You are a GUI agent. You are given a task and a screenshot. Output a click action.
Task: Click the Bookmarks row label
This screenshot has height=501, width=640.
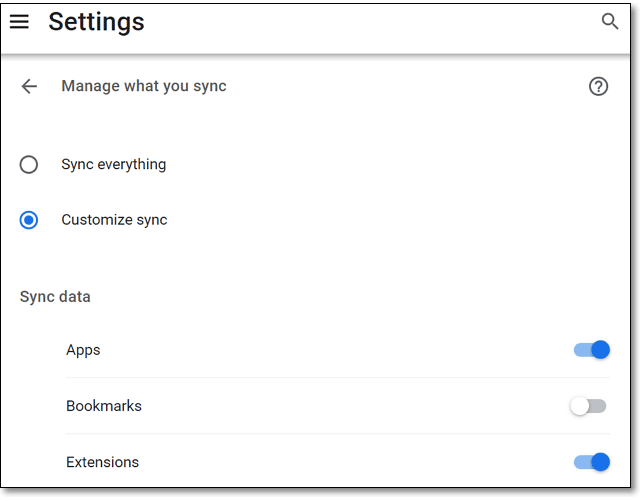pyautogui.click(x=104, y=406)
